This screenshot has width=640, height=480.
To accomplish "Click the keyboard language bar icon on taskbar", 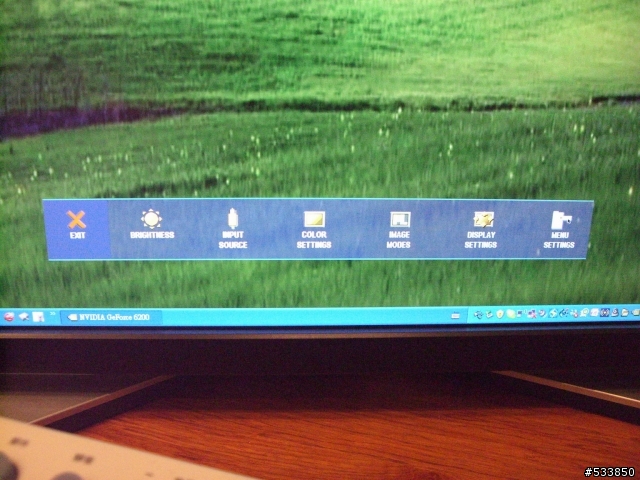I will 456,316.
